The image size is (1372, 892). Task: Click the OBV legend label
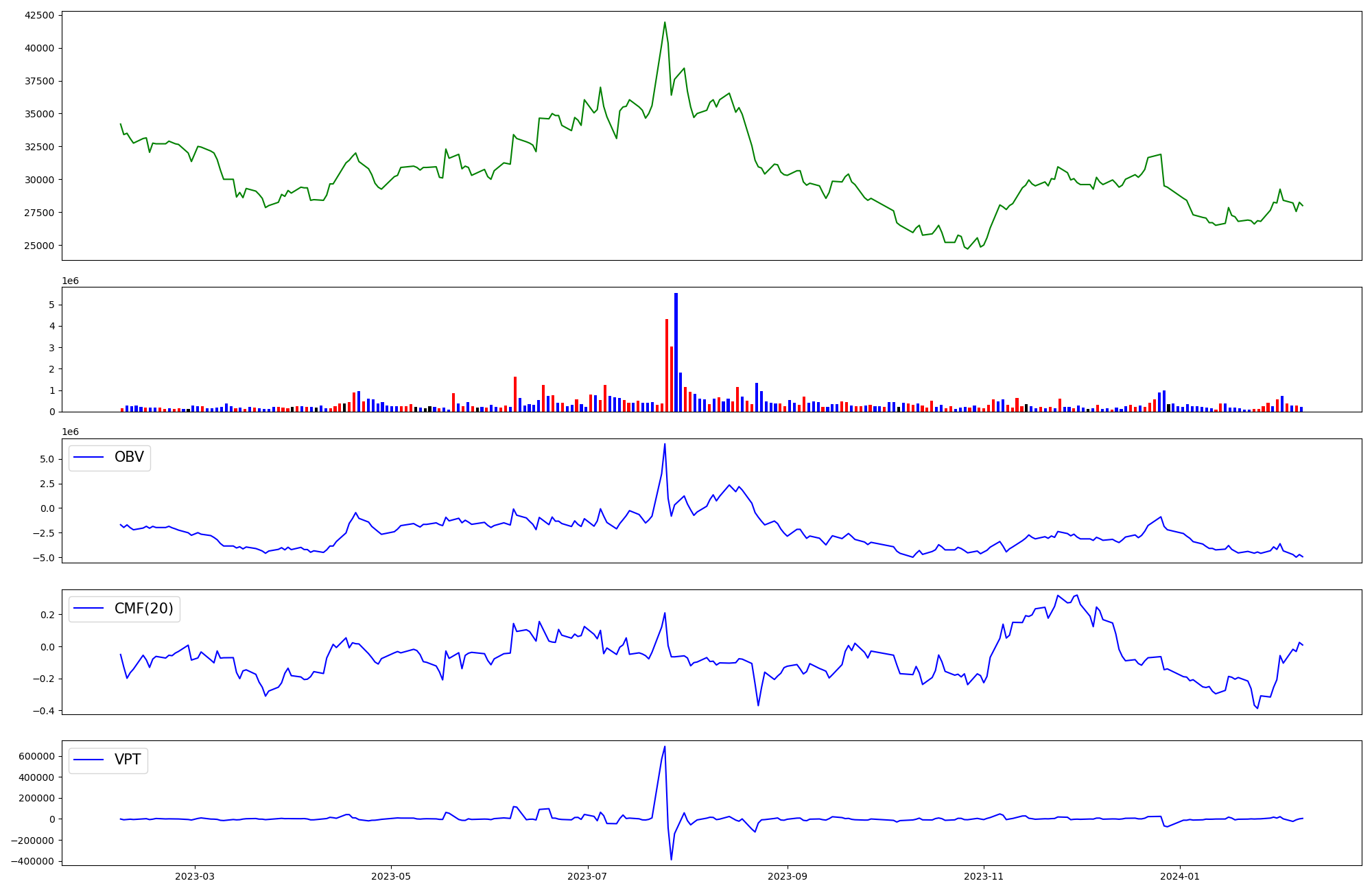(x=129, y=458)
